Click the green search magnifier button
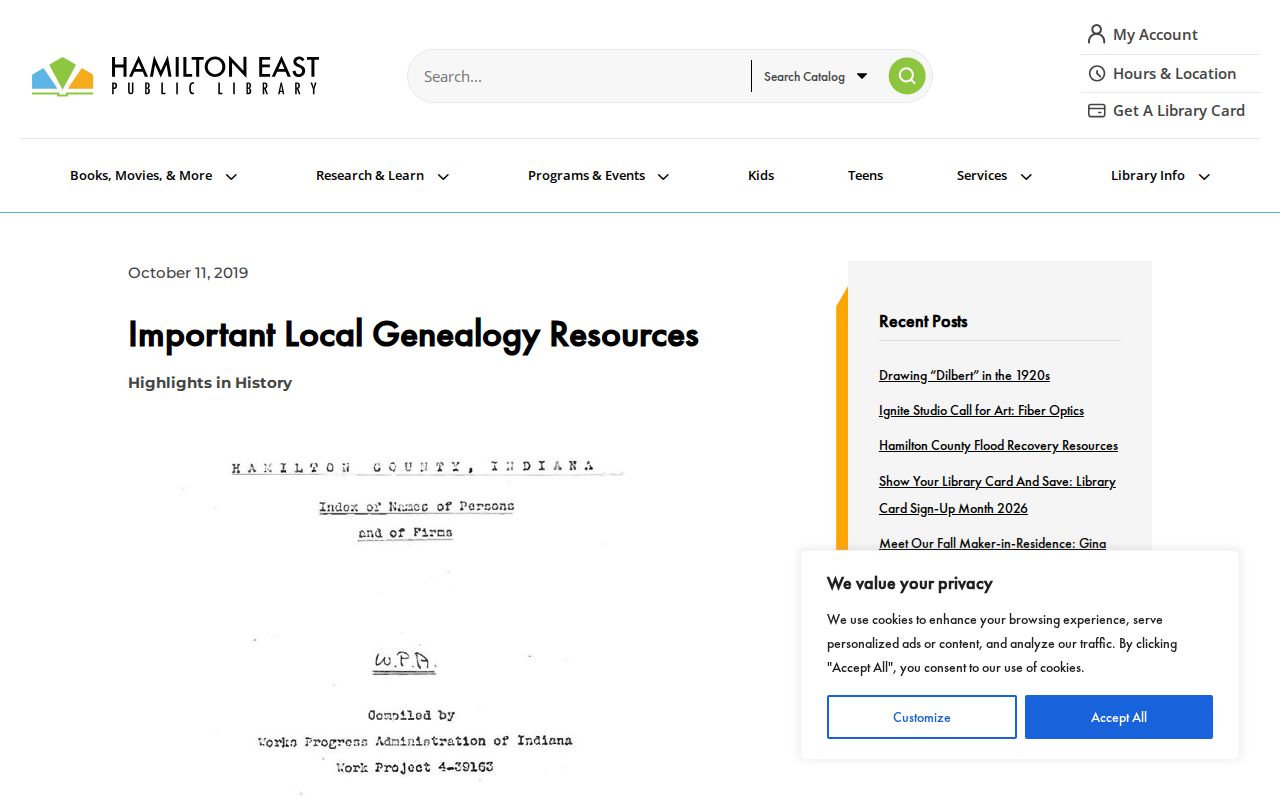 (907, 76)
